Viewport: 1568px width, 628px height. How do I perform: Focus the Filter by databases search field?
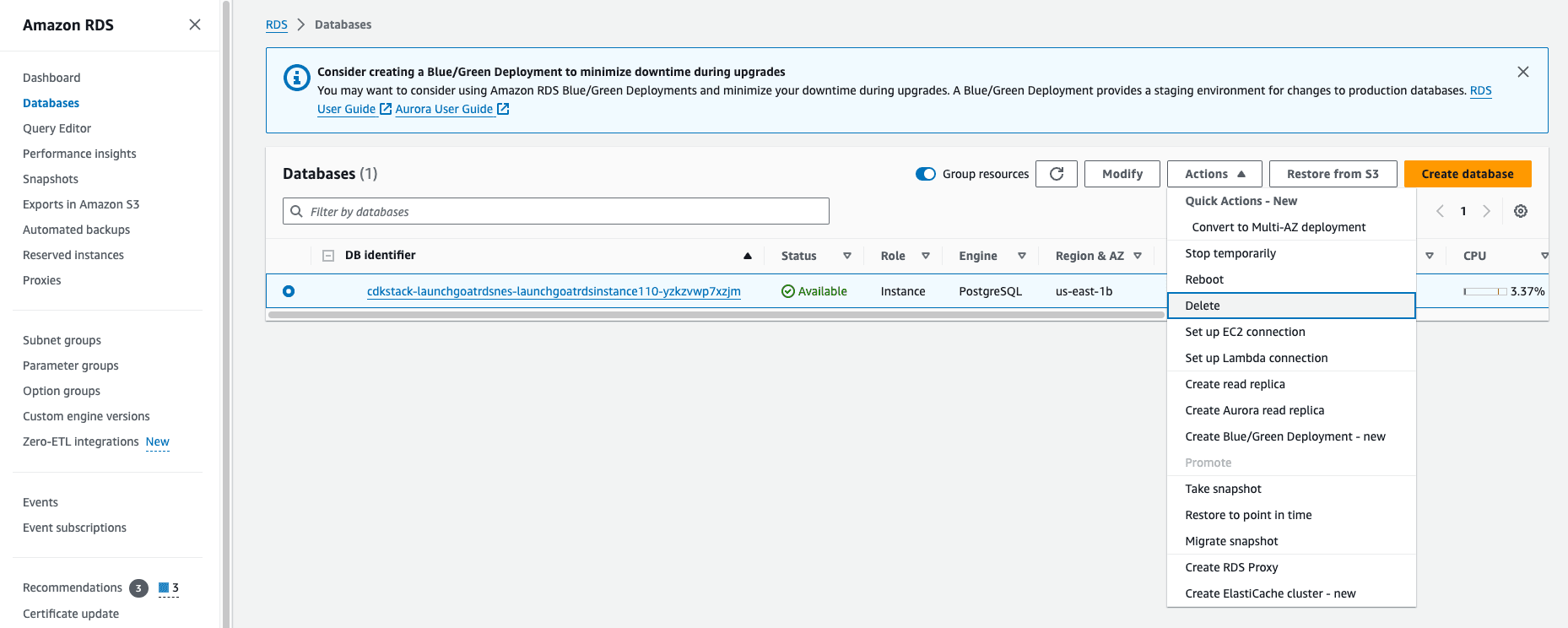tap(556, 211)
